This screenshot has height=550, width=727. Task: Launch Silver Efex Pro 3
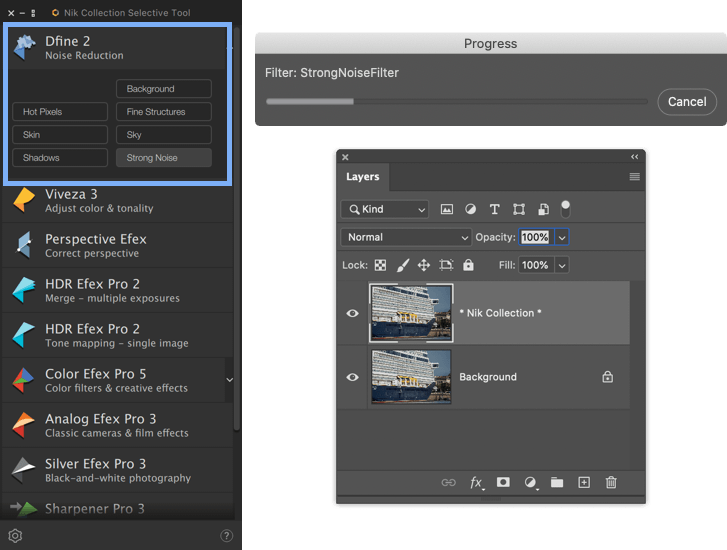coord(117,470)
